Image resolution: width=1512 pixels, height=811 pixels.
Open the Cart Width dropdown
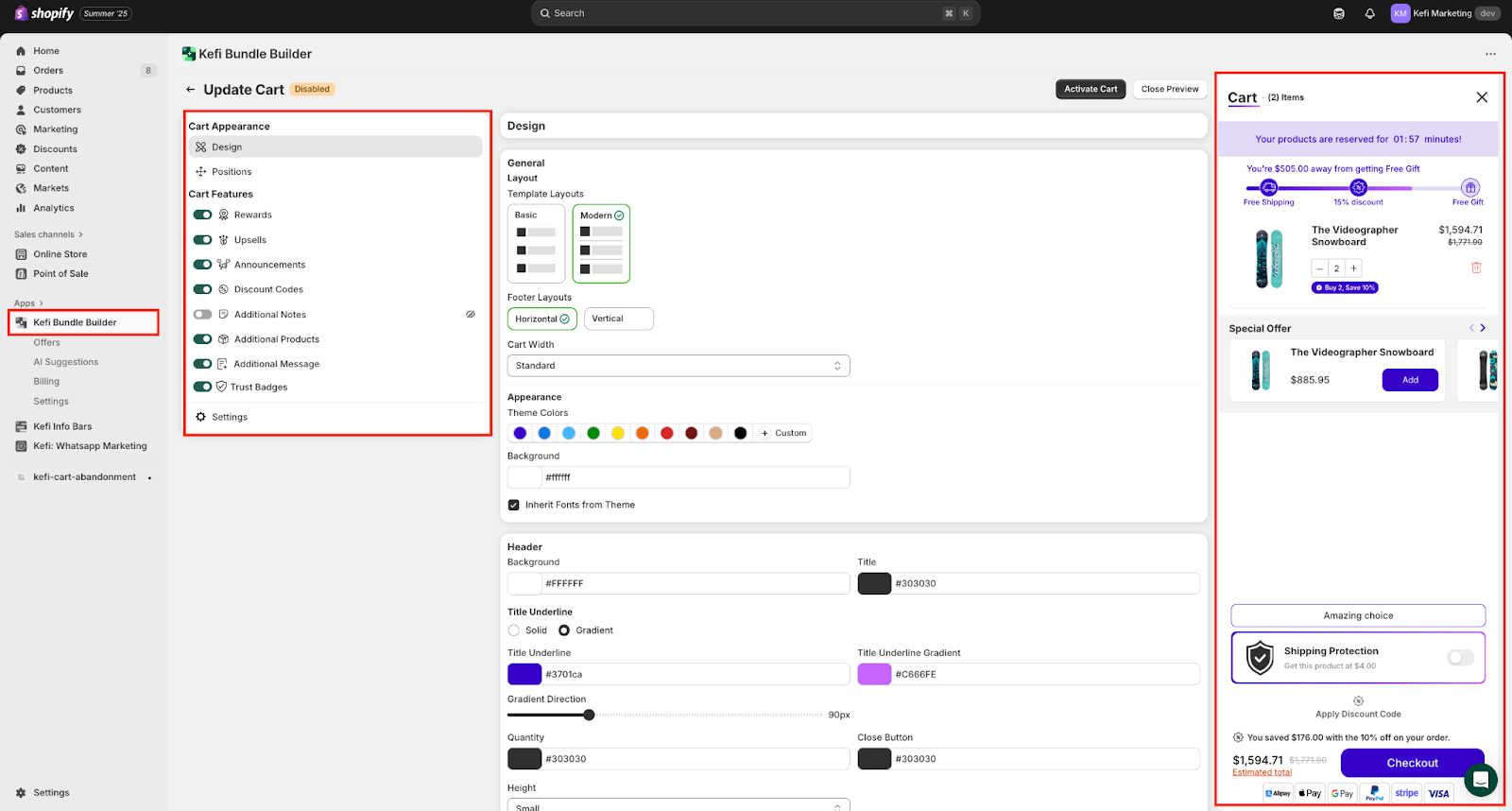tap(679, 366)
